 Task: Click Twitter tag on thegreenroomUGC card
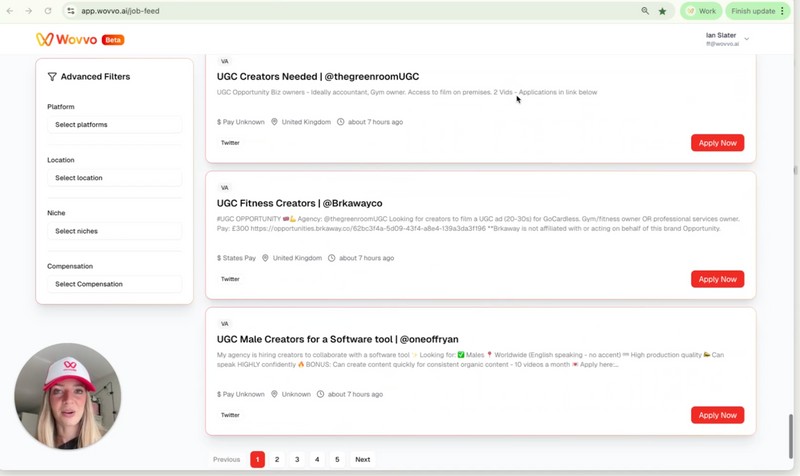coord(230,143)
